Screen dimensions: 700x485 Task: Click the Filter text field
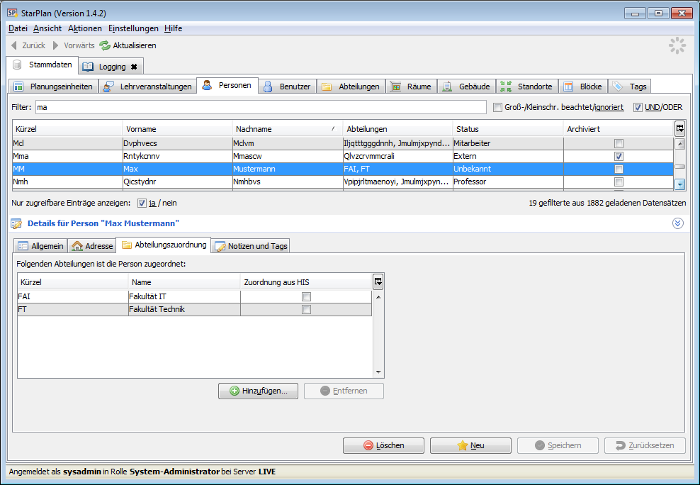(x=261, y=107)
